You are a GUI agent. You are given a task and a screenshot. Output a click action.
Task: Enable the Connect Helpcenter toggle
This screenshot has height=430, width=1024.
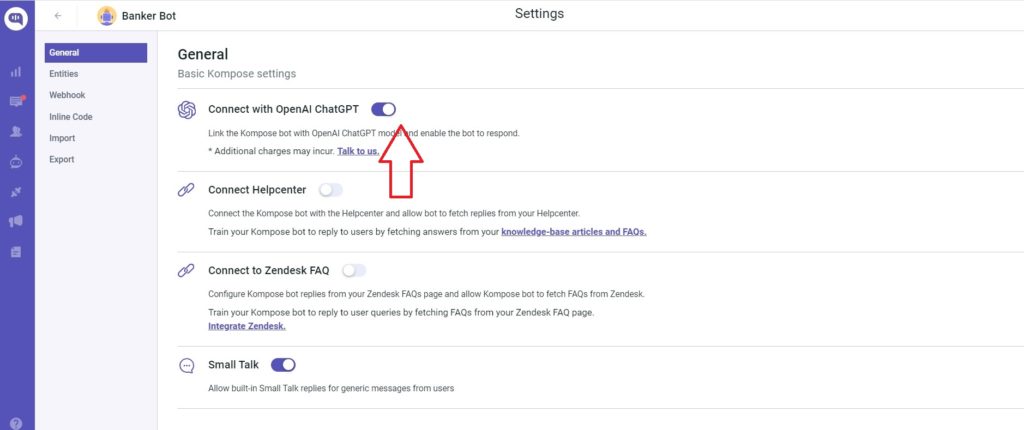pos(330,190)
